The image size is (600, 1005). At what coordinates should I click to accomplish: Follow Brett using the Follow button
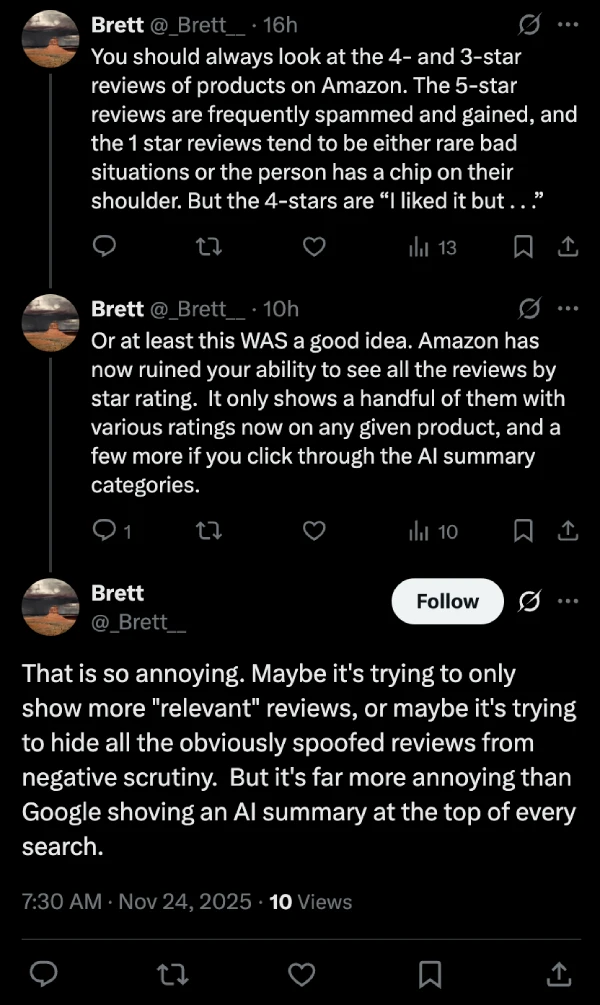coord(447,601)
